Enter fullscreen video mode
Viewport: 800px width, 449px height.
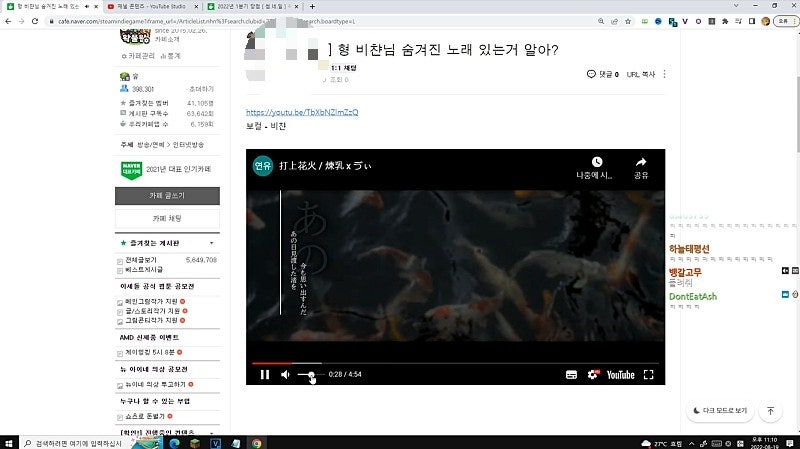(x=648, y=375)
